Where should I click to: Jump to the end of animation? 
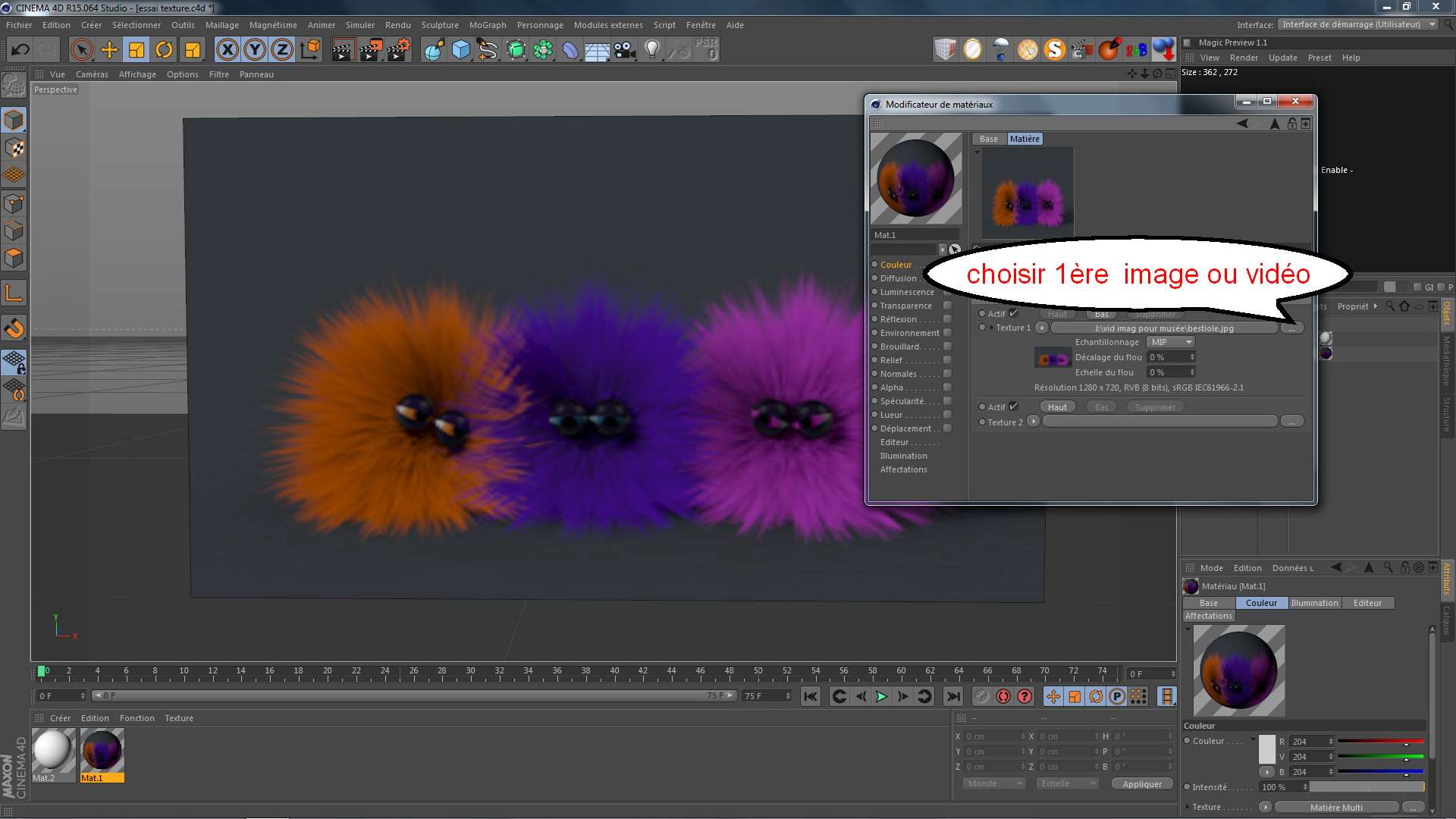coord(953,696)
